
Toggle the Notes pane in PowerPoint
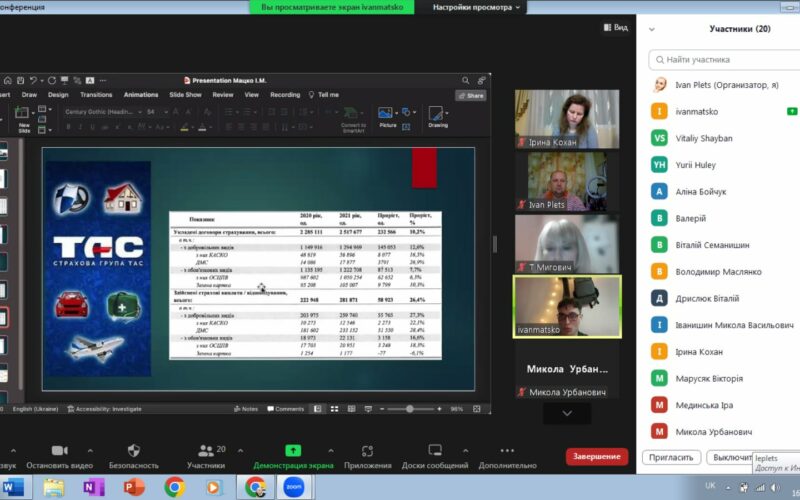tap(245, 409)
